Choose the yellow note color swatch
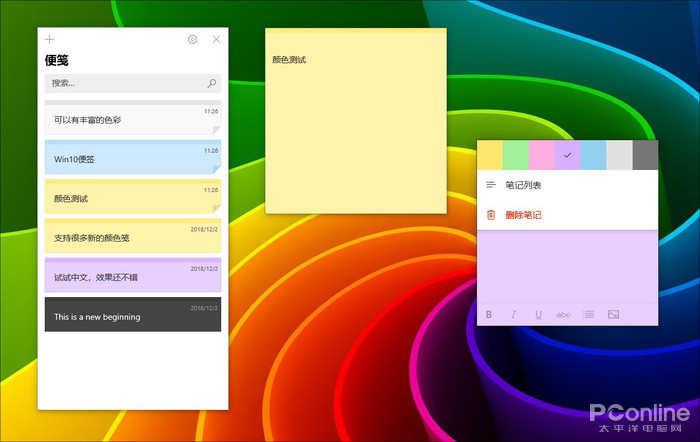 [490, 155]
